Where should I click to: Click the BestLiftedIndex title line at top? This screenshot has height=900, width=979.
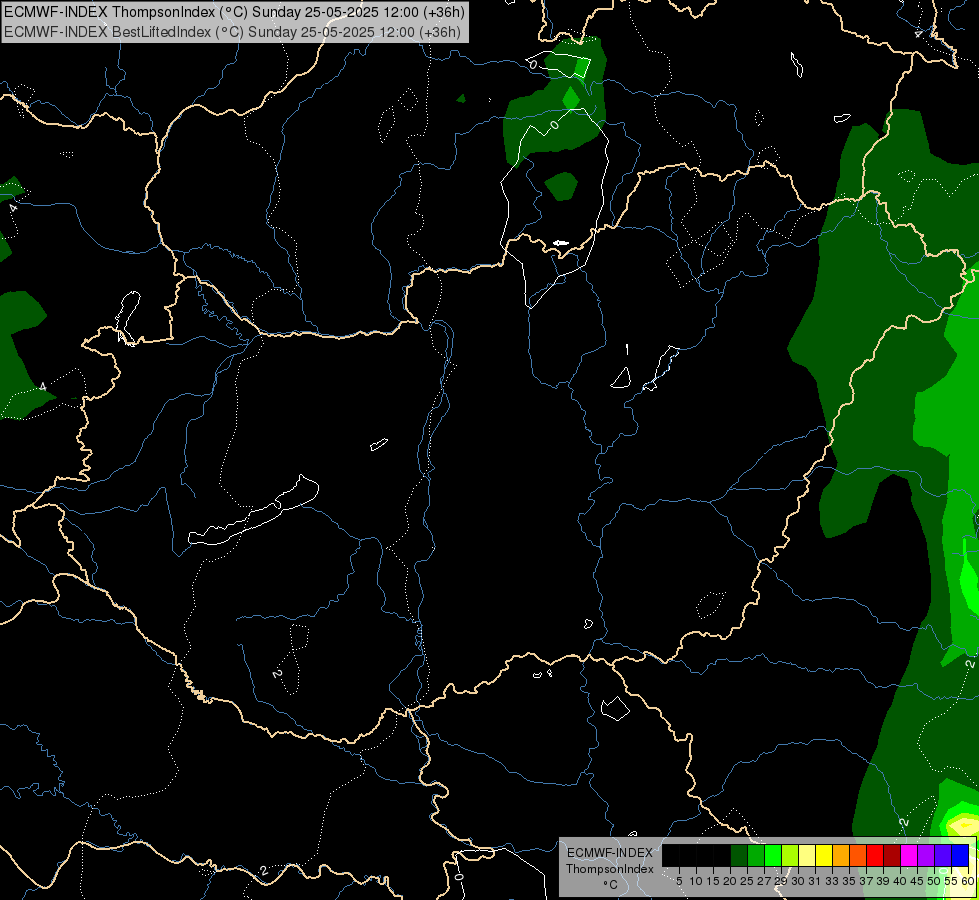tap(232, 32)
